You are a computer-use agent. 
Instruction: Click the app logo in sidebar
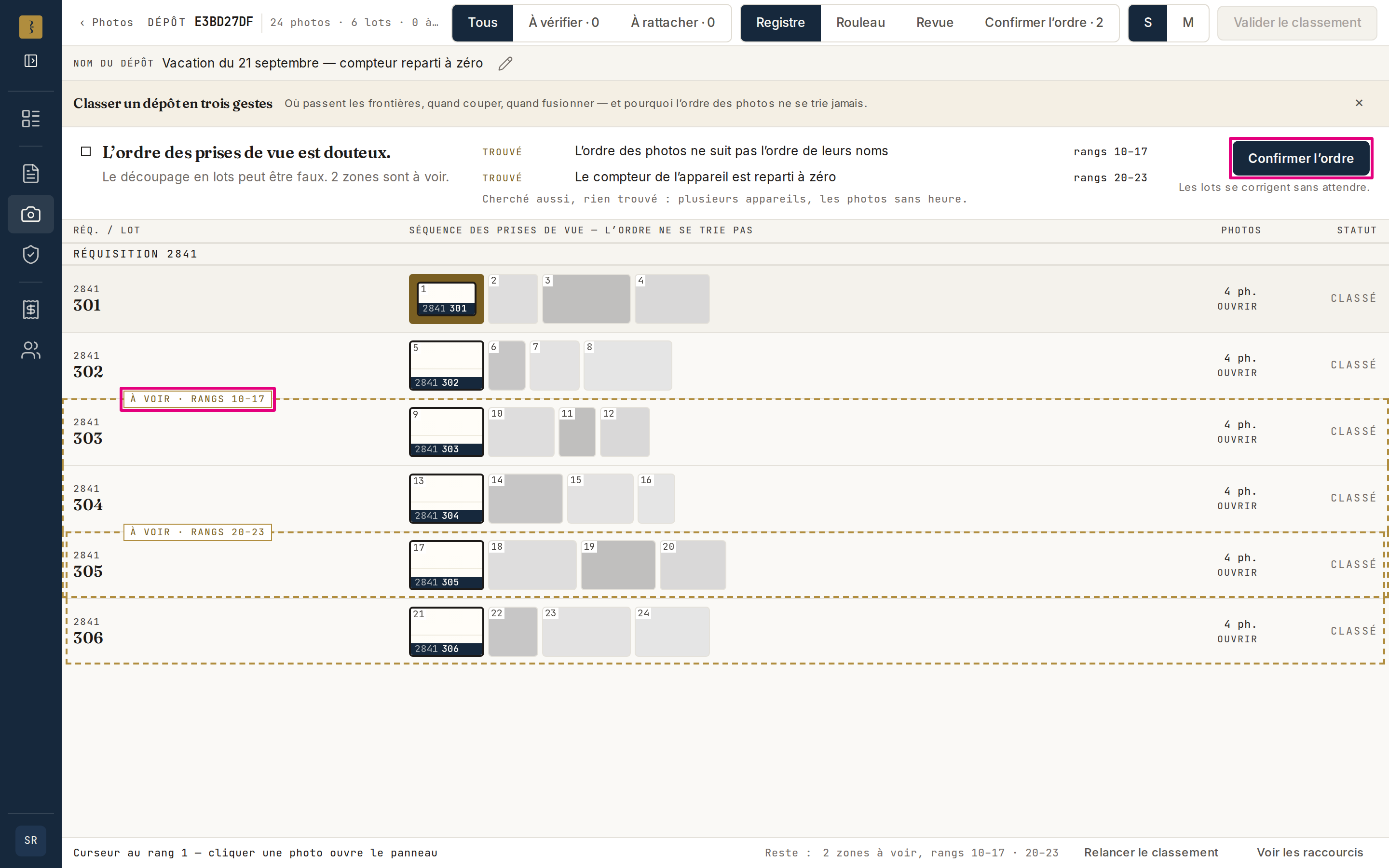30,27
